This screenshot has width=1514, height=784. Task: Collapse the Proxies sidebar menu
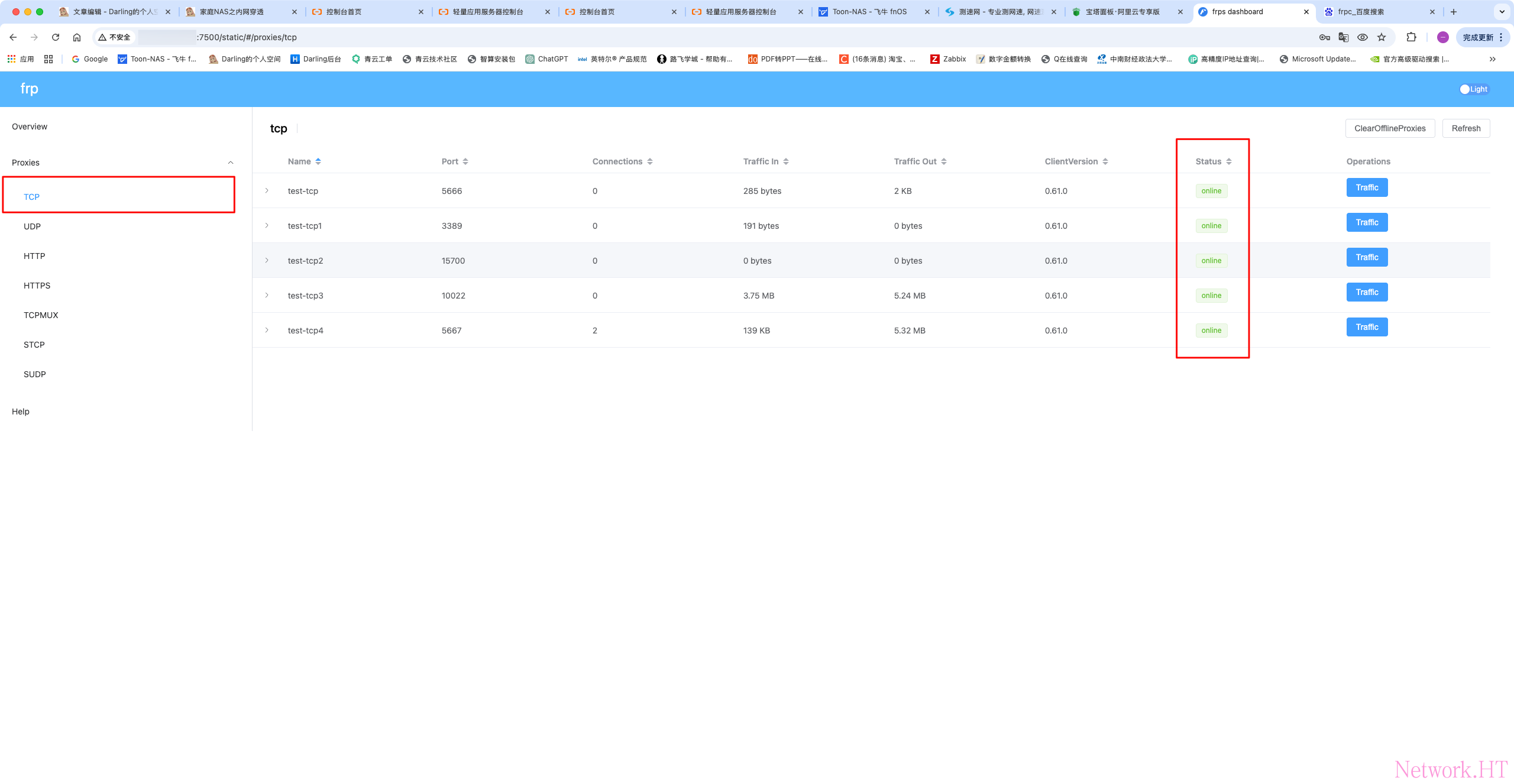(231, 163)
